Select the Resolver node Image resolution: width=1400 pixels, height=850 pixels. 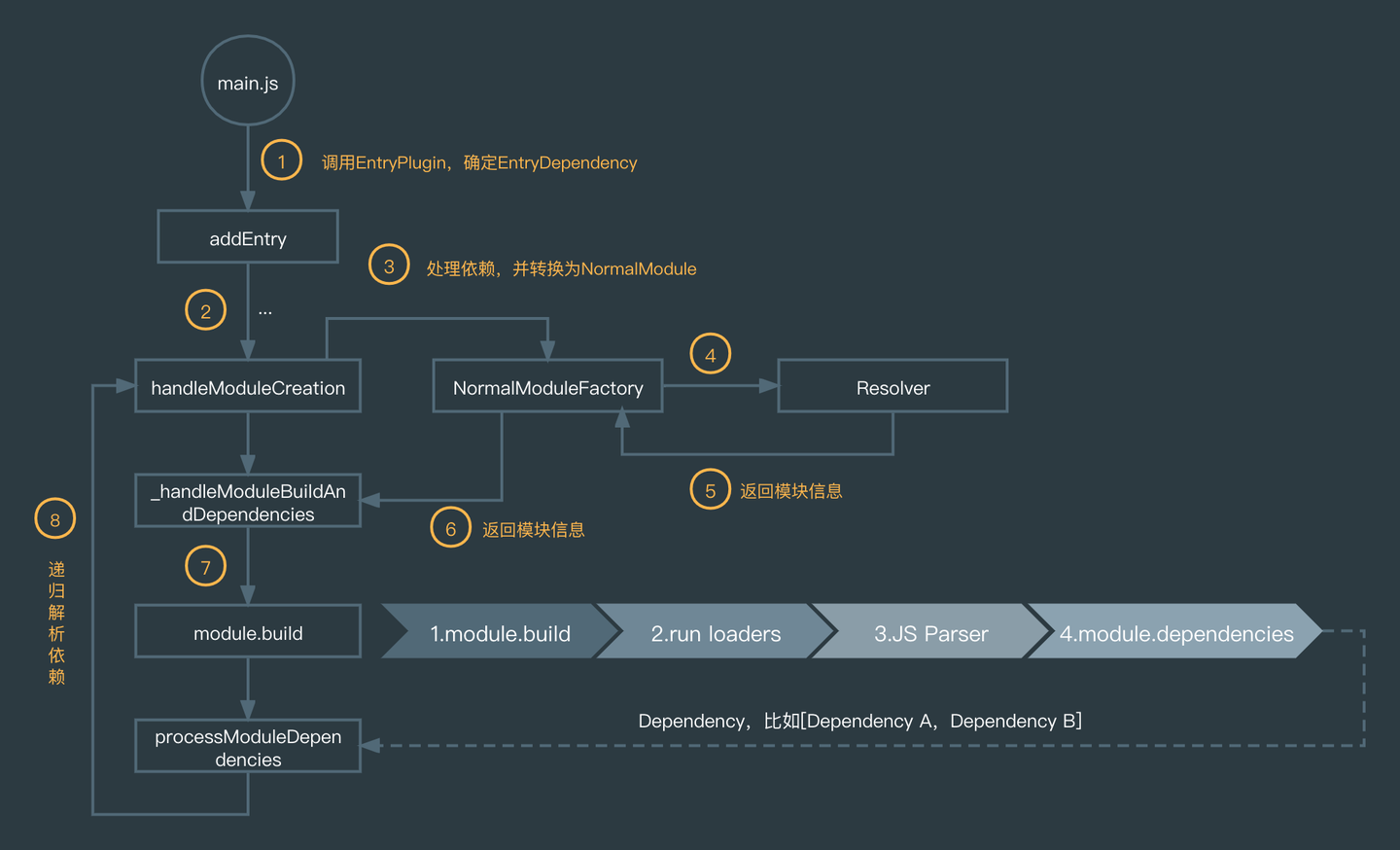(892, 386)
